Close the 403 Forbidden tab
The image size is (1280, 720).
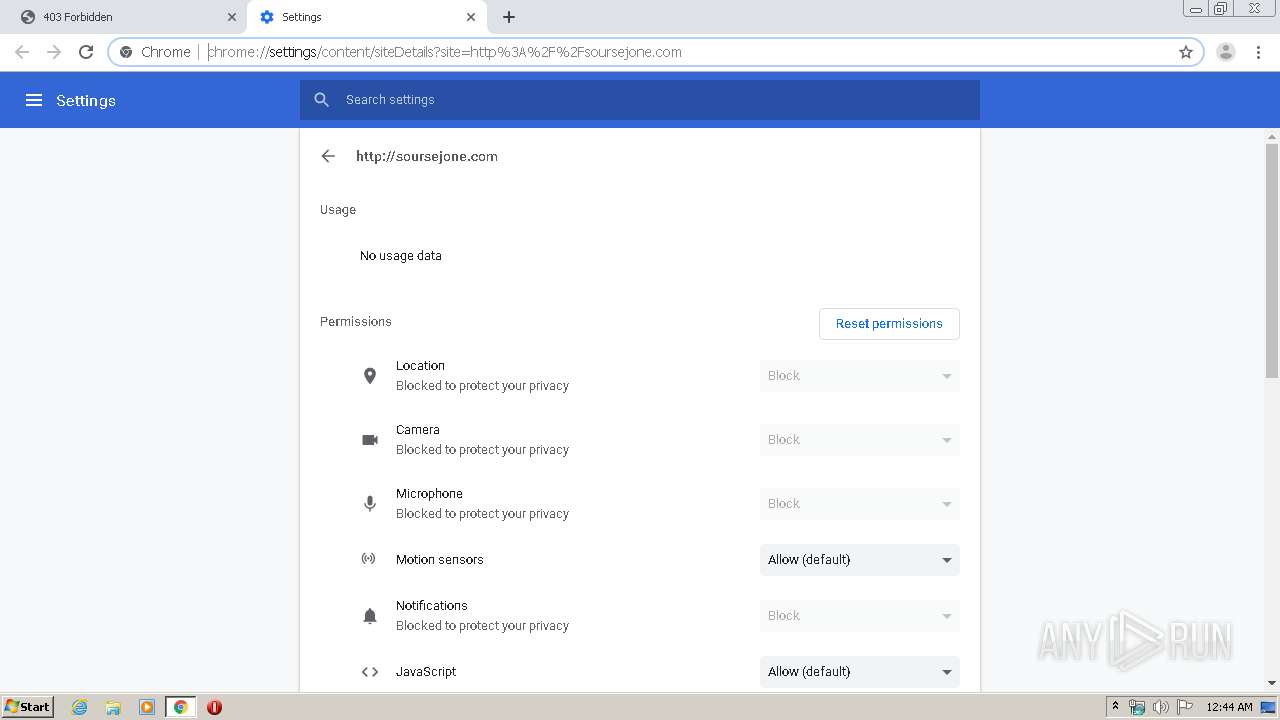[232, 17]
